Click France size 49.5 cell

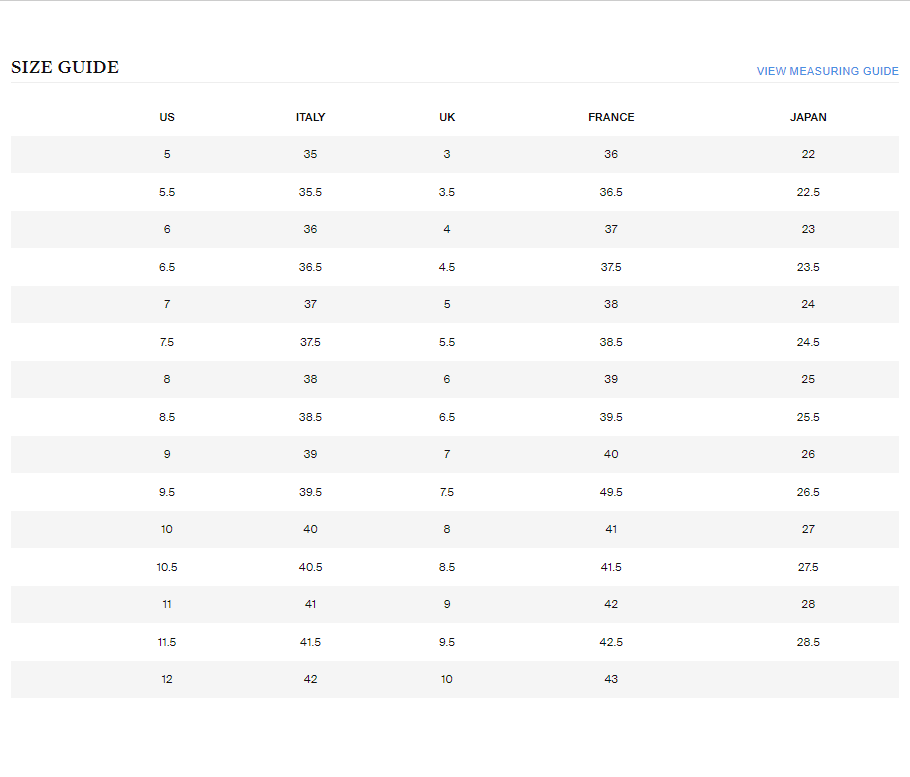[x=611, y=492]
